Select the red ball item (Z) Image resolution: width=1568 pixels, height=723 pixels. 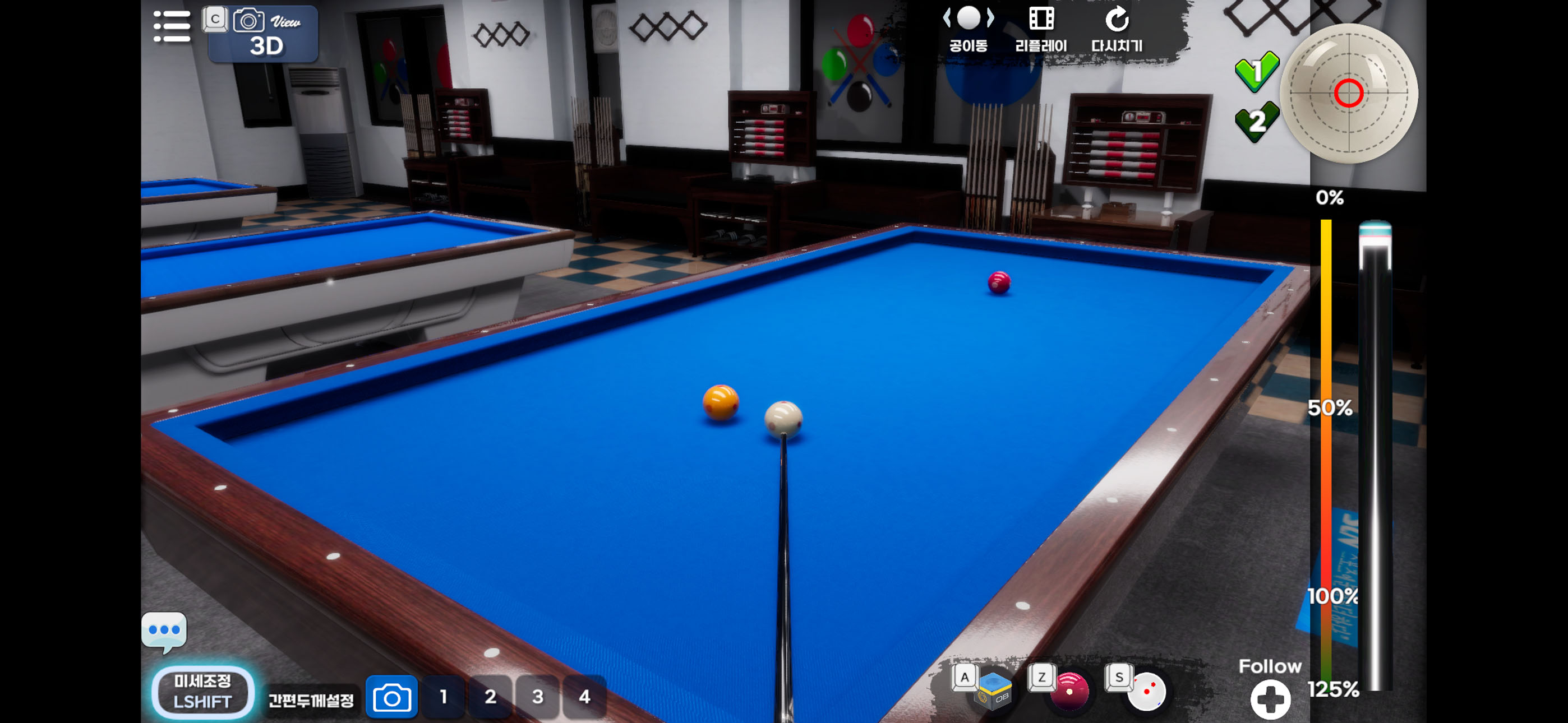tap(1069, 690)
